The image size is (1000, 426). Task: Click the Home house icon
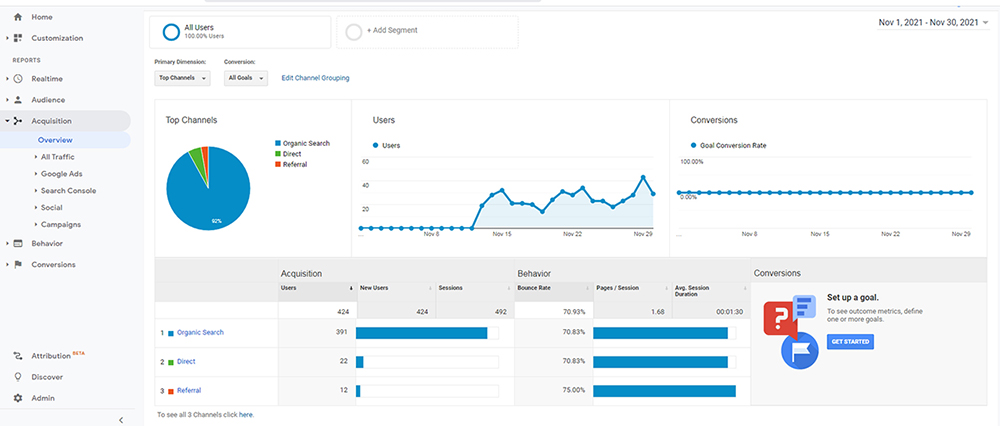coord(18,17)
